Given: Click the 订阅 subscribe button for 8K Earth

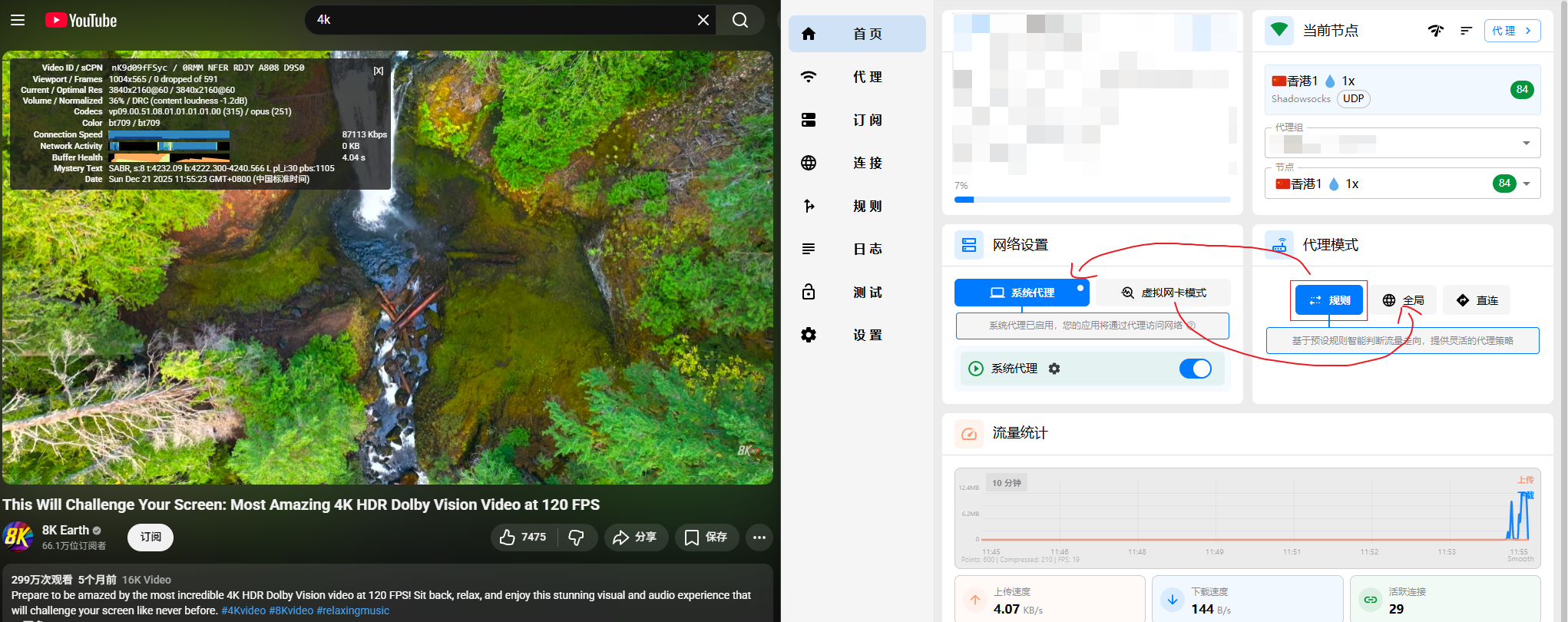Looking at the screenshot, I should [151, 537].
